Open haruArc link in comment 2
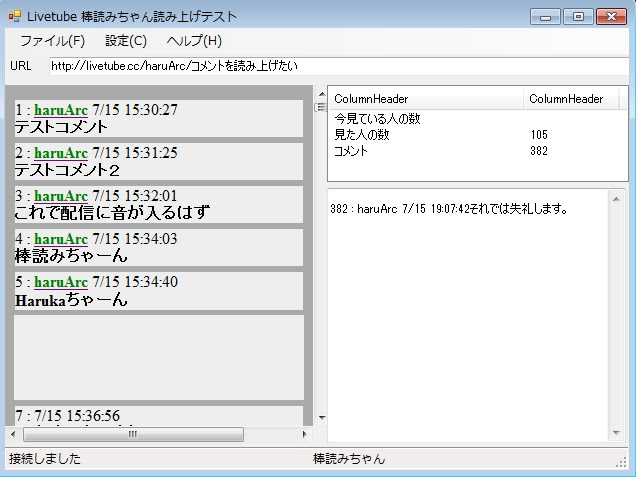The height and width of the screenshot is (477, 636). 61,153
